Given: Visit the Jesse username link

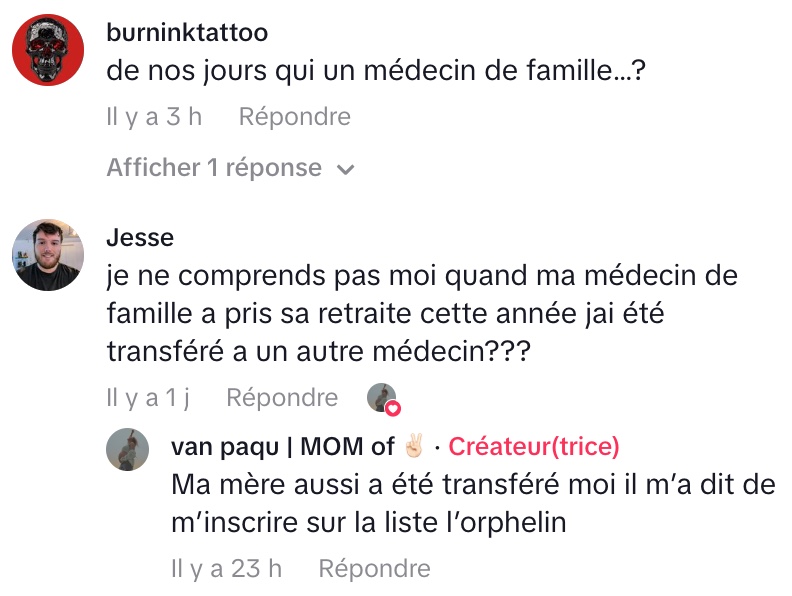Looking at the screenshot, I should (139, 237).
